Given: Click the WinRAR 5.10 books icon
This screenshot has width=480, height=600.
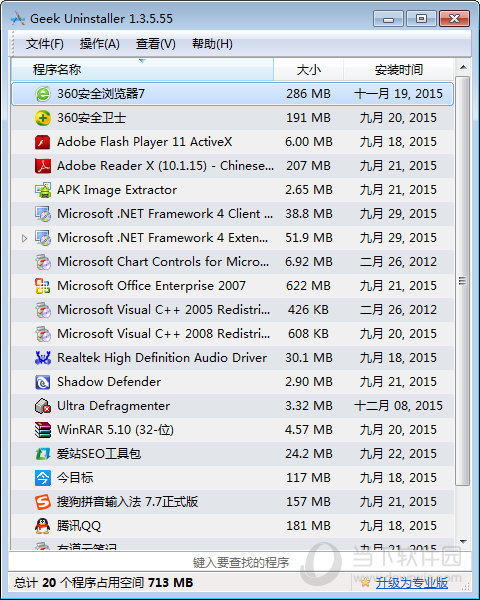Looking at the screenshot, I should coord(42,430).
